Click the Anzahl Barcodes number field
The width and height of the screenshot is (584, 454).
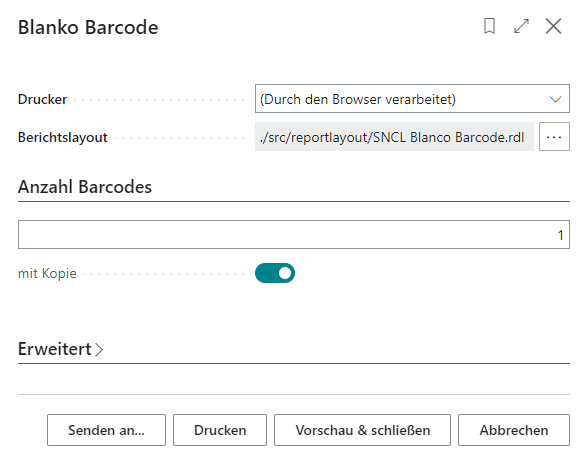point(294,235)
